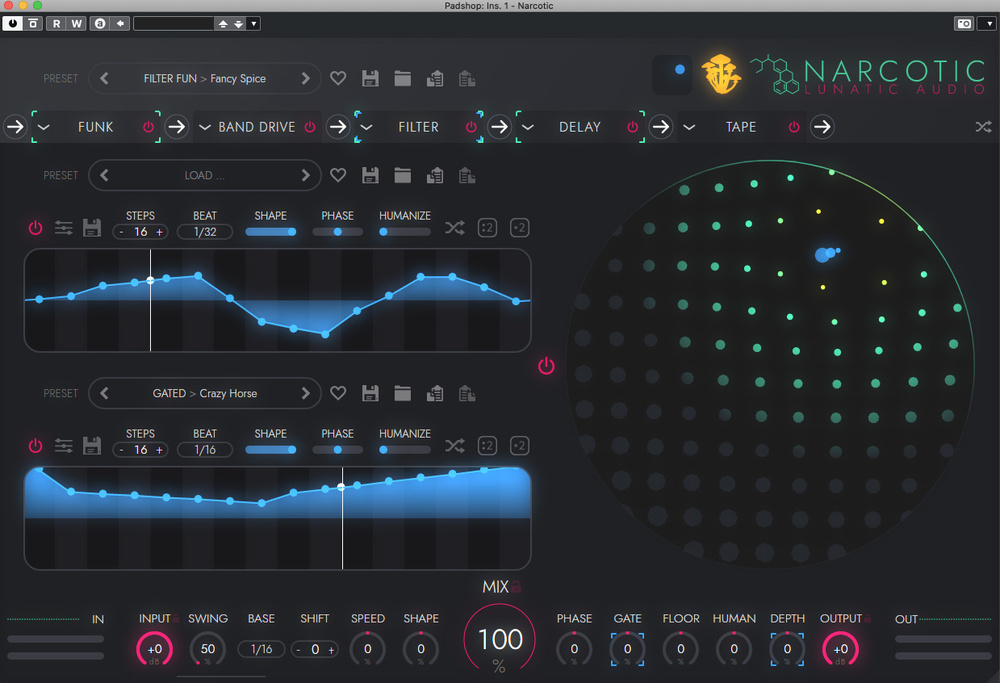Viewport: 1000px width, 683px height.
Task: Click heart icon in the LOAD preset row
Action: 338,175
